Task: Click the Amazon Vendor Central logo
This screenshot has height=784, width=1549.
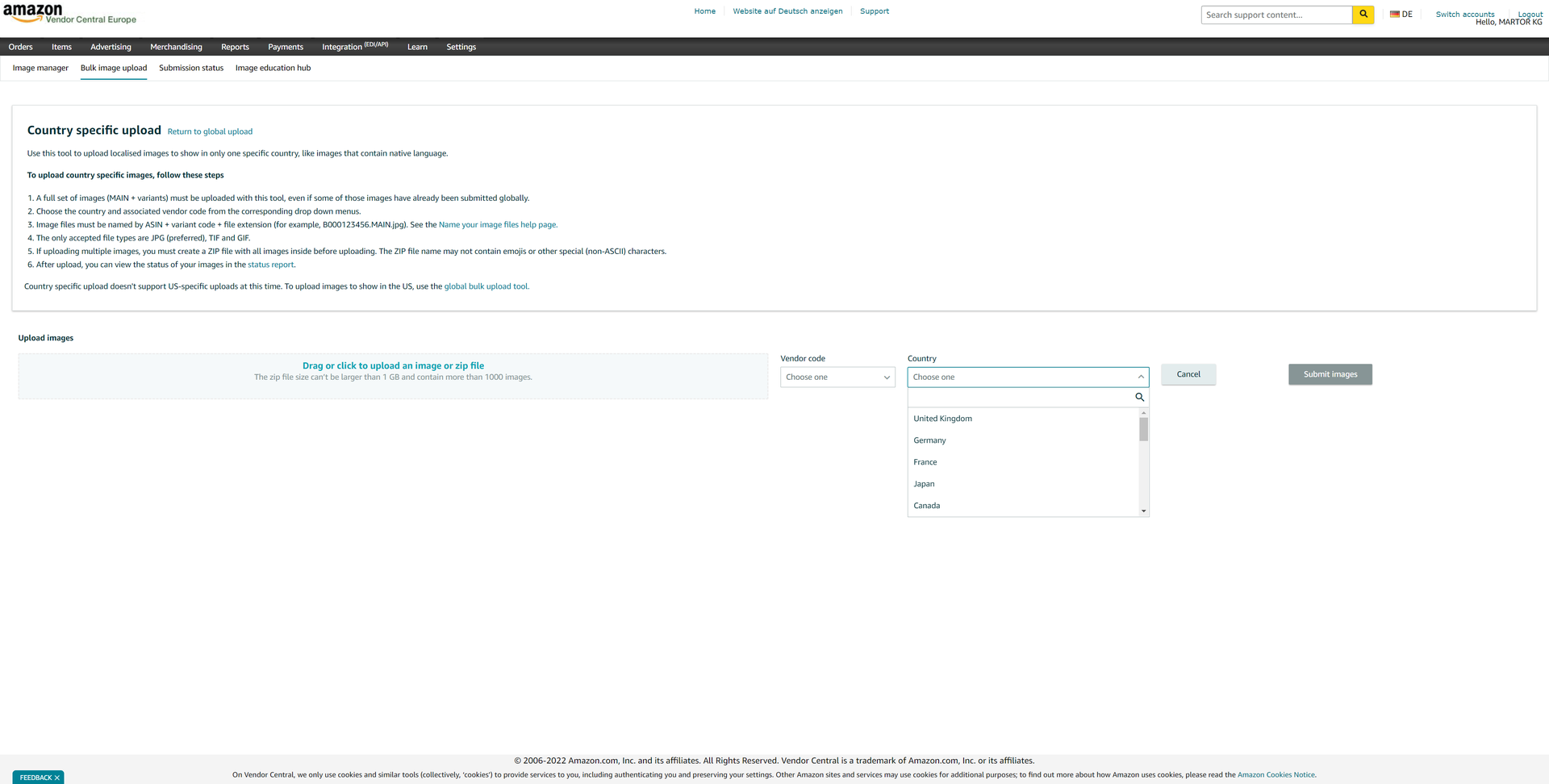Action: (69, 14)
